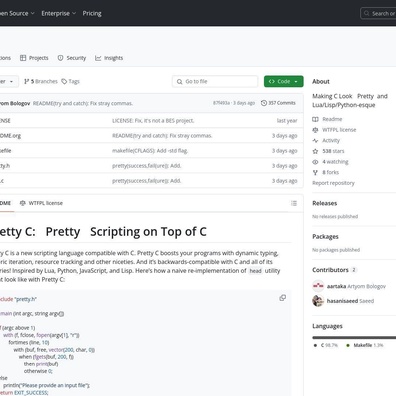Click the languages percentage bar
Image resolution: width=396 pixels, height=396 pixels.
pos(354,337)
